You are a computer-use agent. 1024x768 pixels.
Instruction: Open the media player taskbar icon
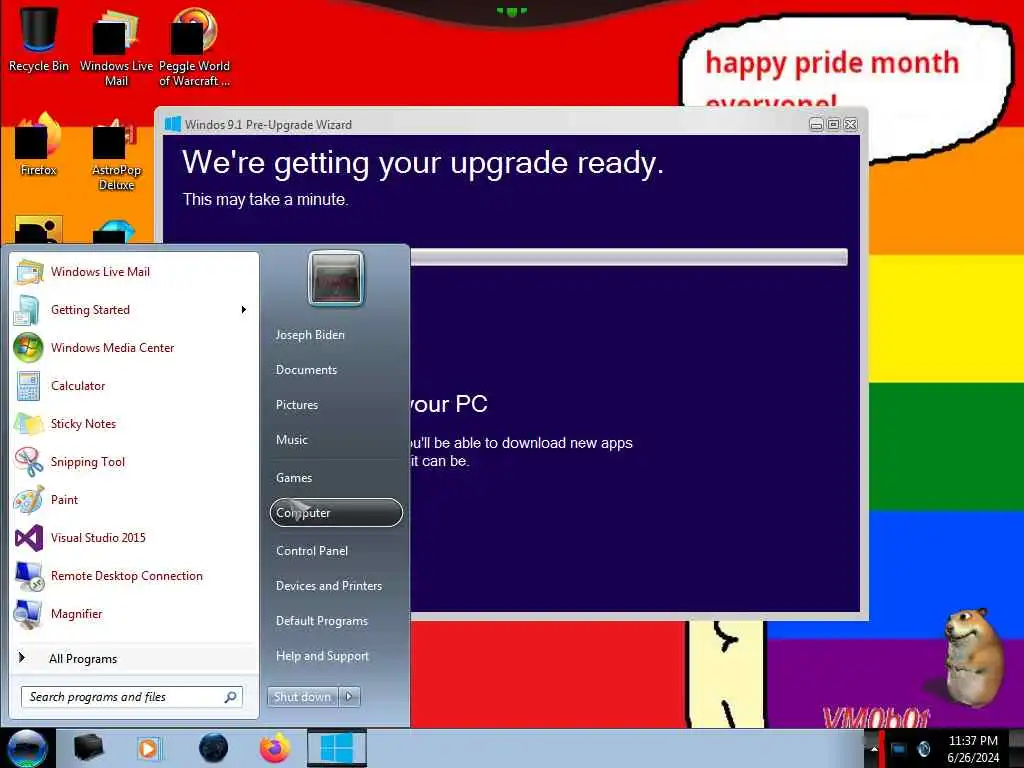pyautogui.click(x=148, y=748)
